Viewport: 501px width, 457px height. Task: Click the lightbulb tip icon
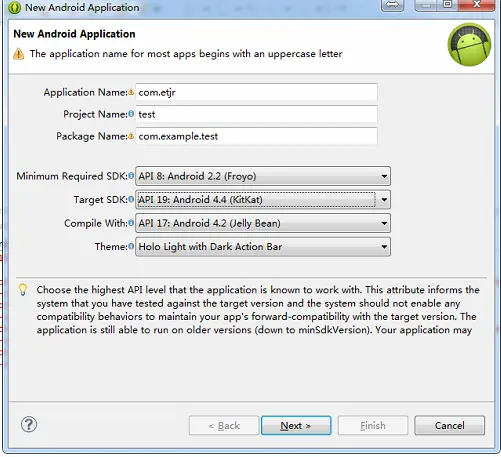point(23,290)
